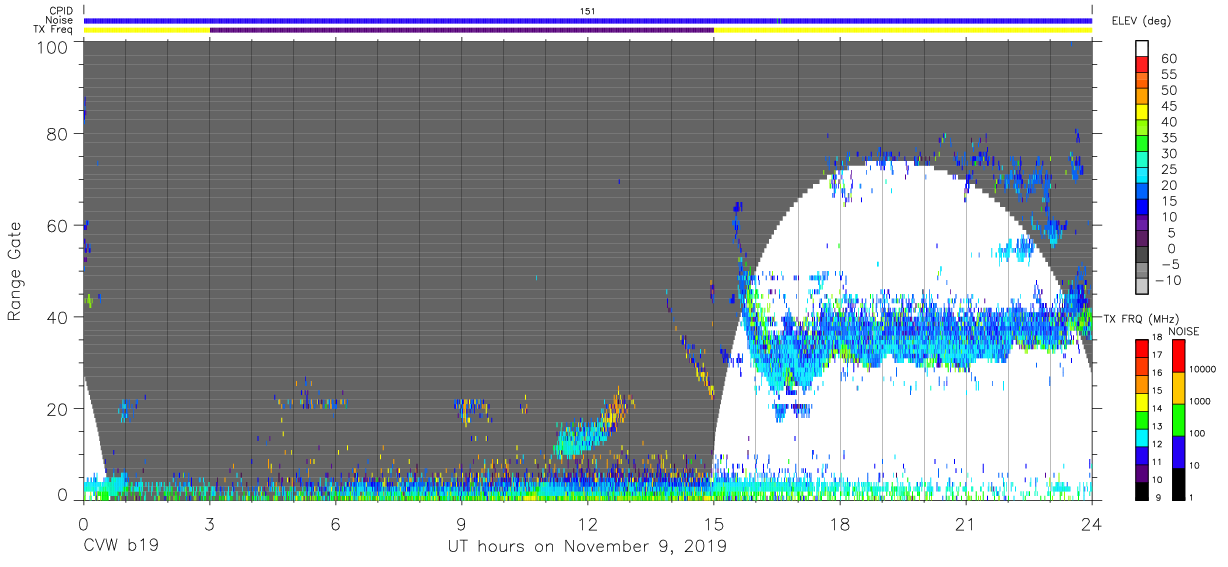
Task: Click the green segment of the NOISE colorbar
Action: pos(1178,419)
